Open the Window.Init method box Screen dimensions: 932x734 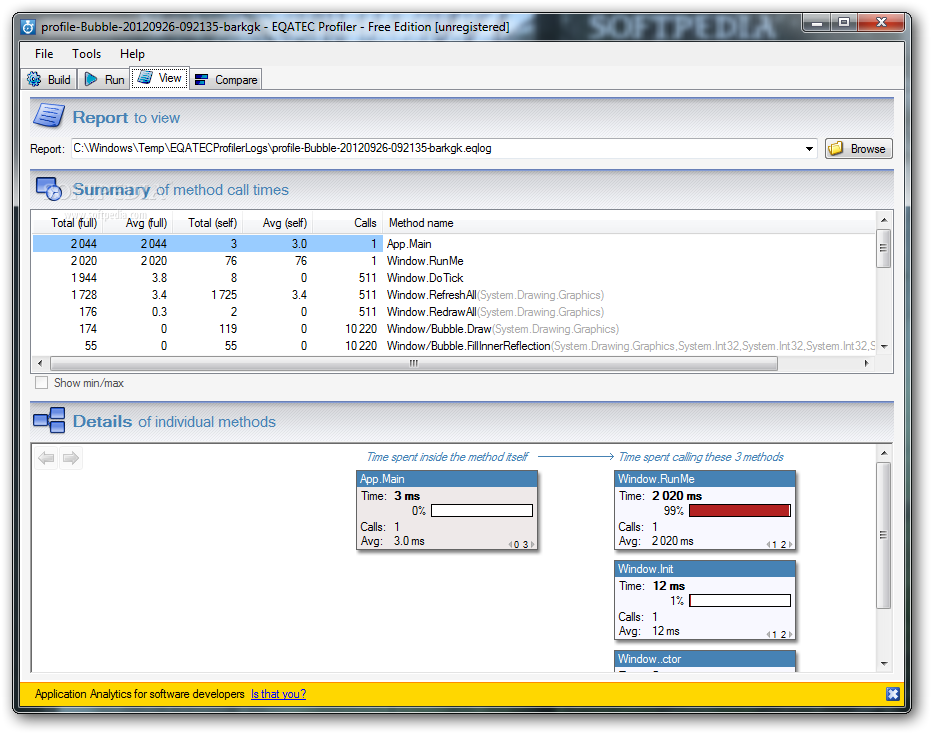pos(705,600)
